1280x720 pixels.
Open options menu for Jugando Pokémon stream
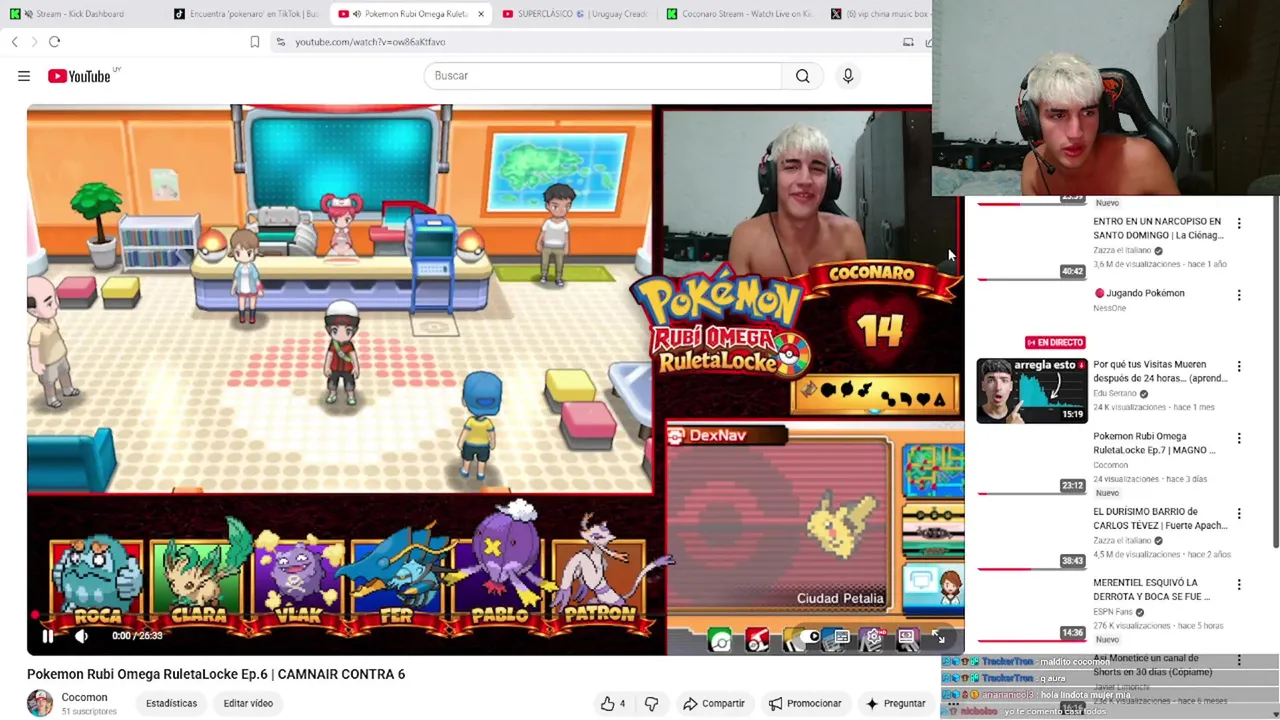[x=1239, y=295]
